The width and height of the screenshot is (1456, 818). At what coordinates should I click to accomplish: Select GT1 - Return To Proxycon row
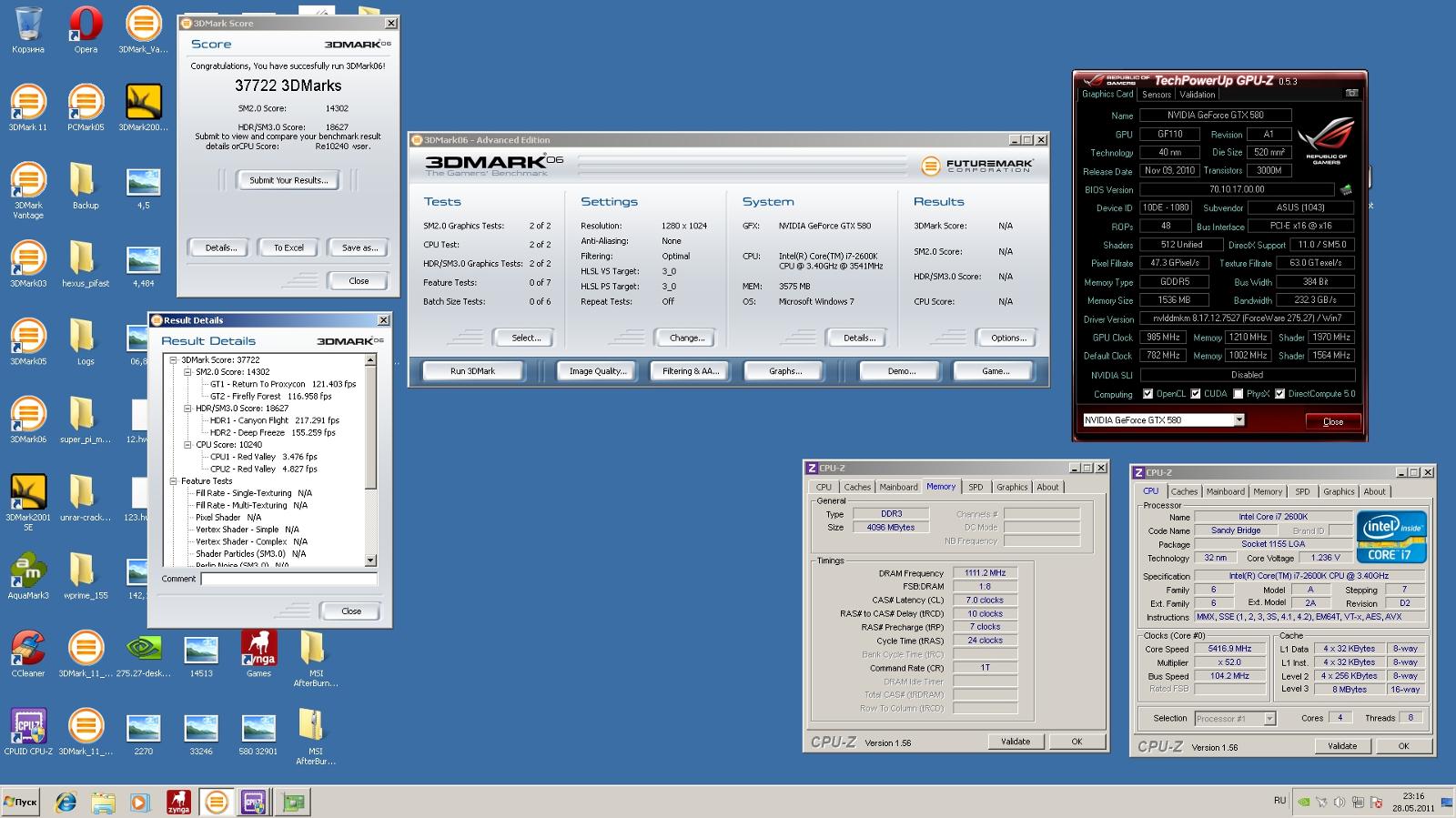pos(283,384)
